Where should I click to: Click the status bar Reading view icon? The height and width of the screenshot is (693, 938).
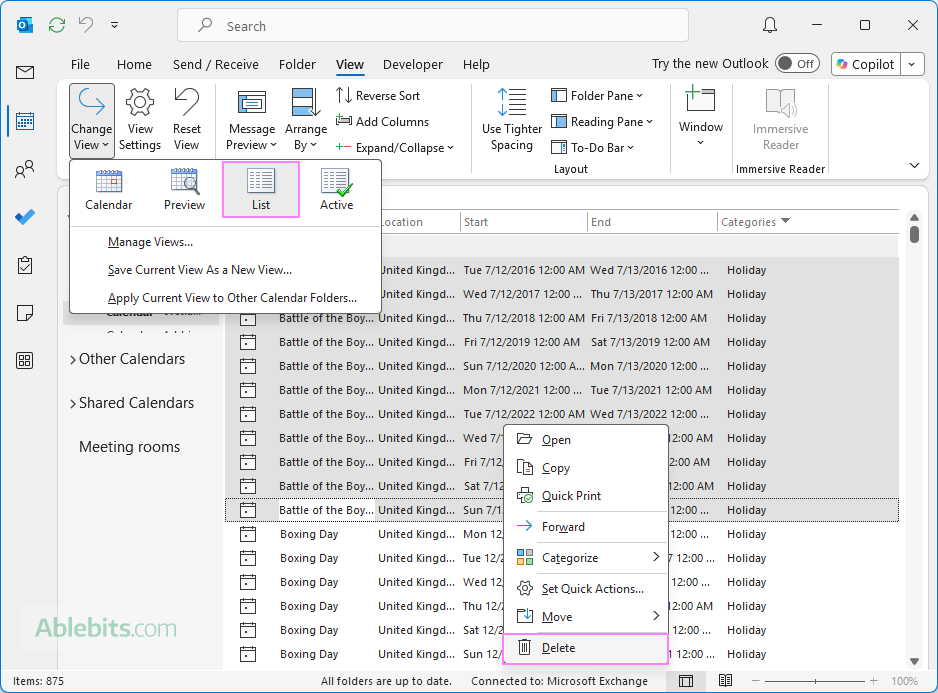(725, 681)
